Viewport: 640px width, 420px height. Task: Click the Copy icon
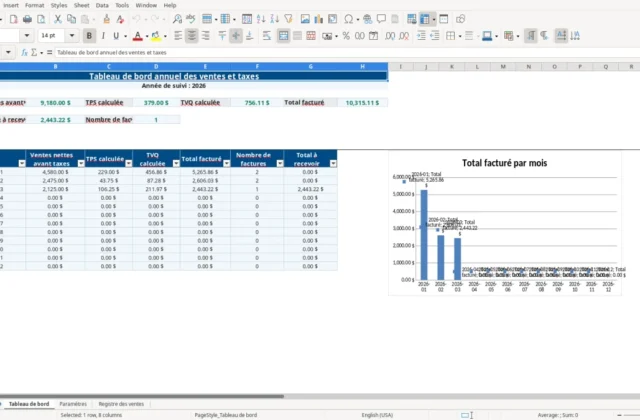[71, 19]
